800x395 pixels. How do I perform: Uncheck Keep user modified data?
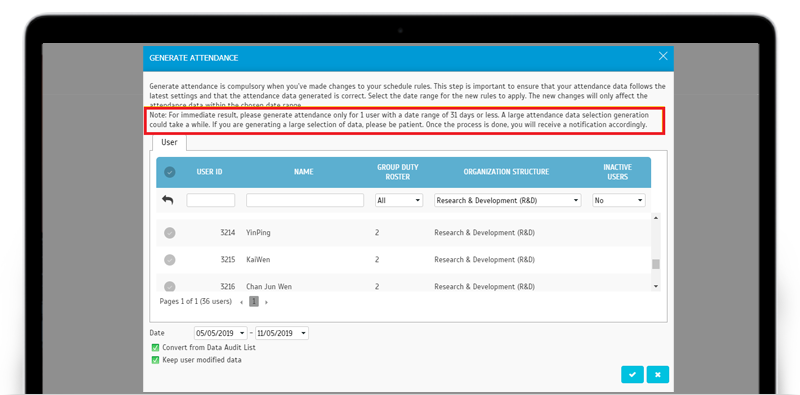[x=156, y=360]
